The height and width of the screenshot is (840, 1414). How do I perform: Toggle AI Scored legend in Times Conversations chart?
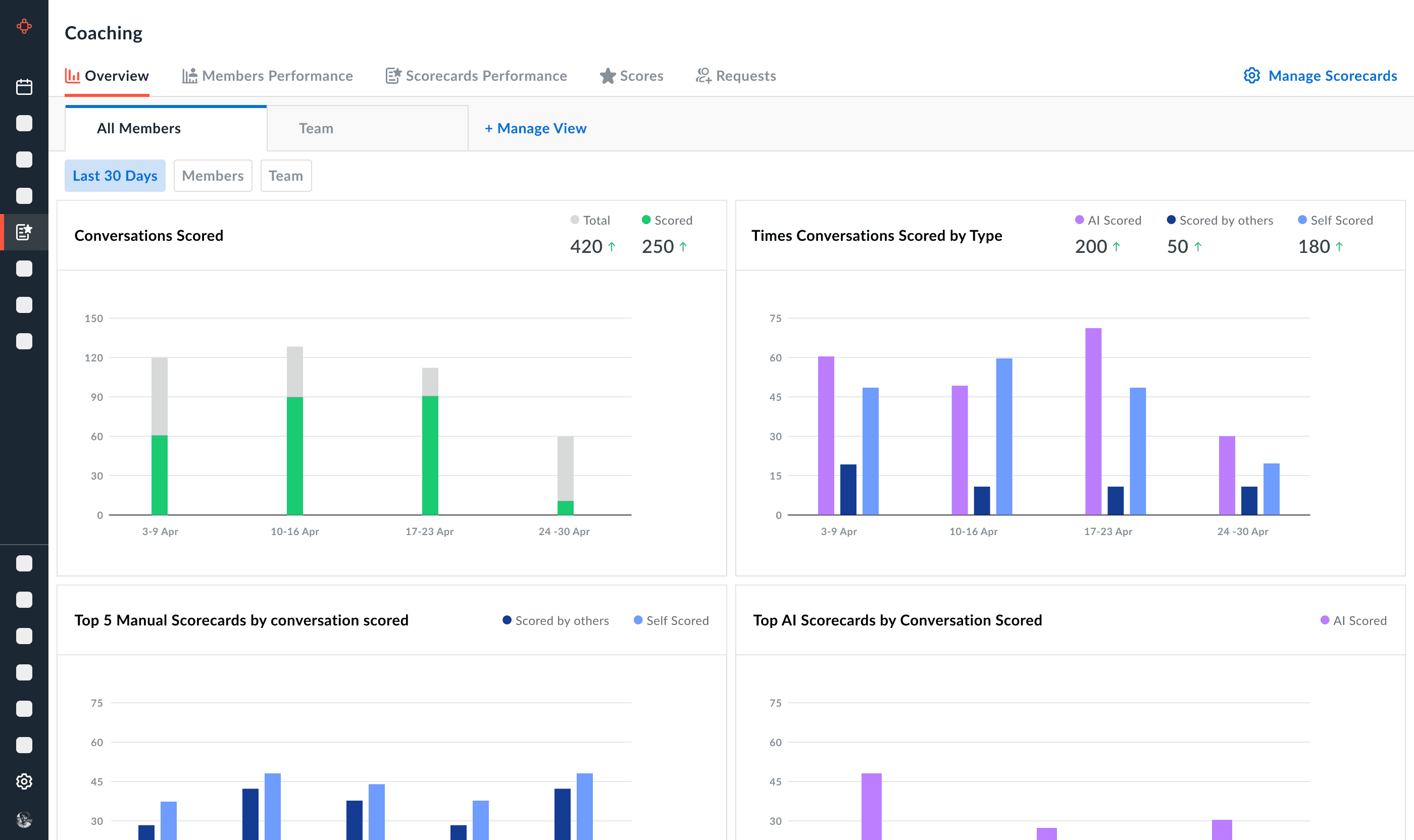1107,220
